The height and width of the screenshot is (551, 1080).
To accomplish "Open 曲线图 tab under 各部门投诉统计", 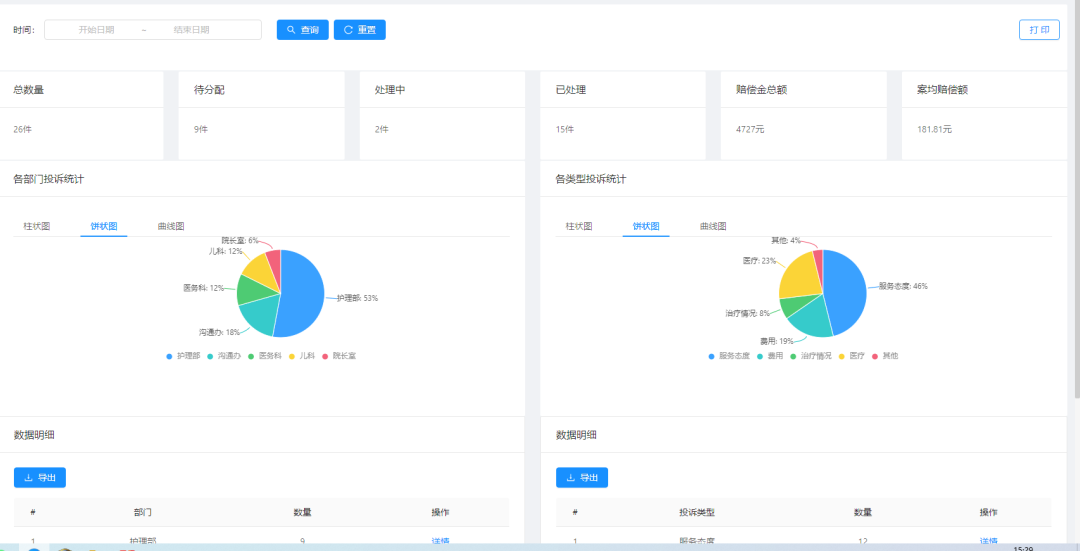I will (171, 226).
